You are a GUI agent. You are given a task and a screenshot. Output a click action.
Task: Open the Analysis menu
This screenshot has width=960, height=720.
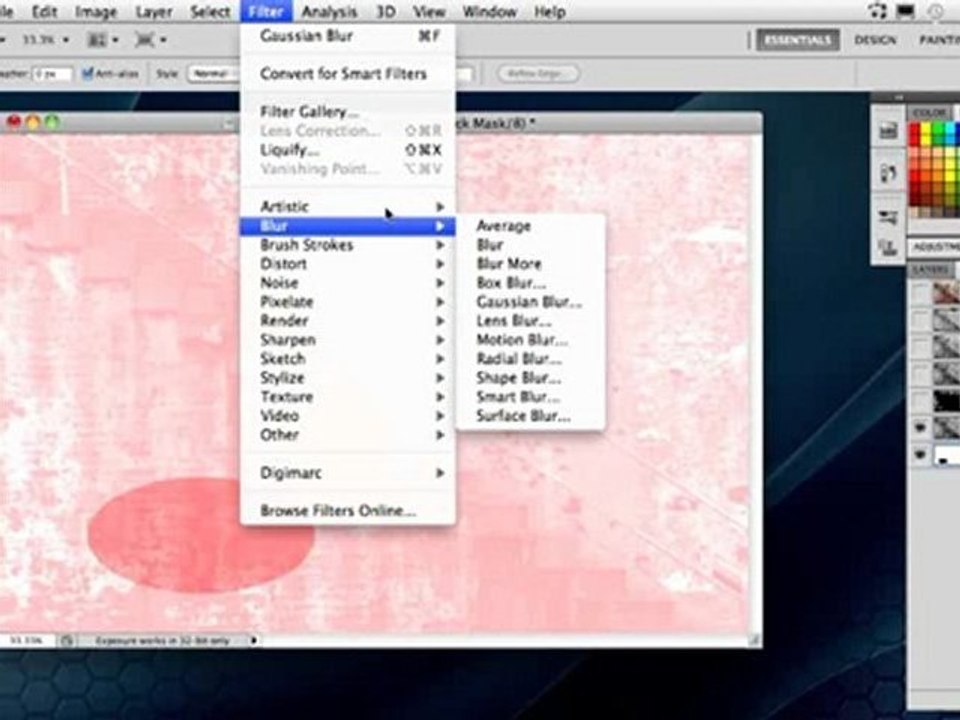pyautogui.click(x=329, y=12)
